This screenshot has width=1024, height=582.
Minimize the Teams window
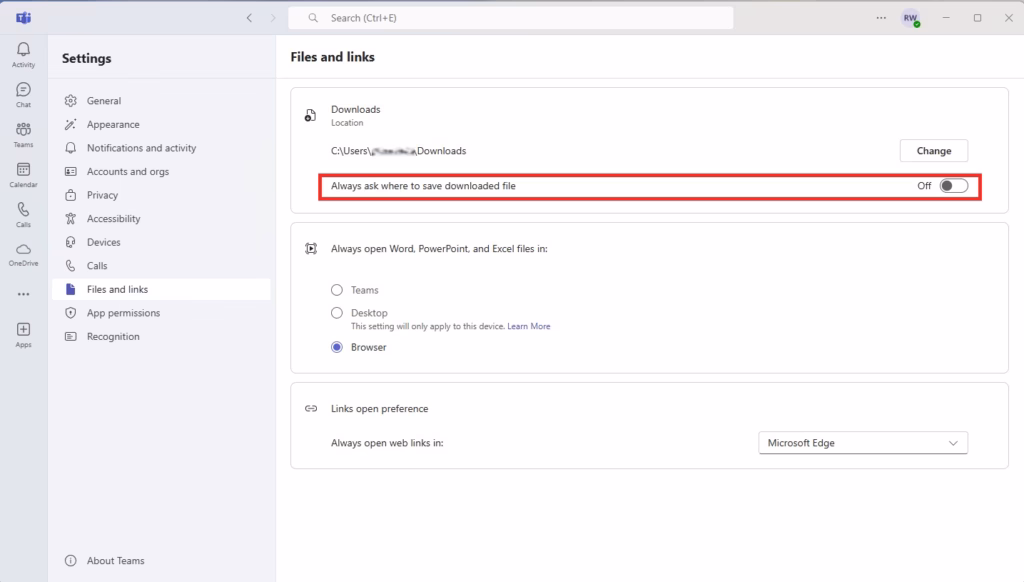coord(946,18)
